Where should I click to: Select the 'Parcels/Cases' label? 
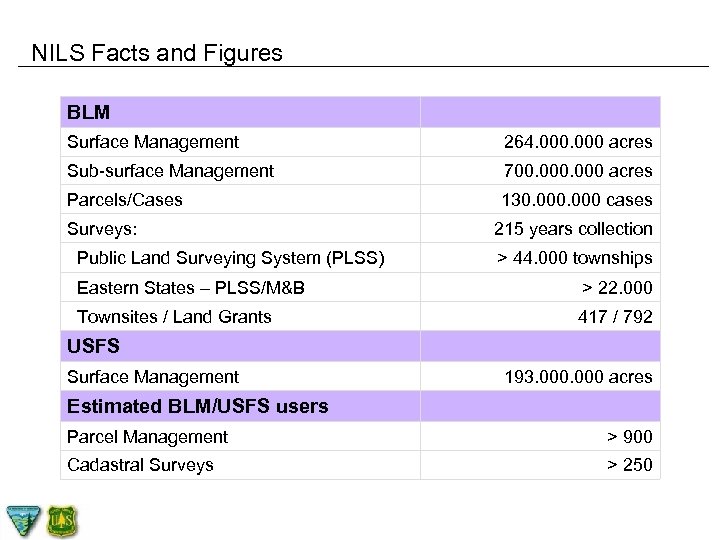click(x=124, y=200)
